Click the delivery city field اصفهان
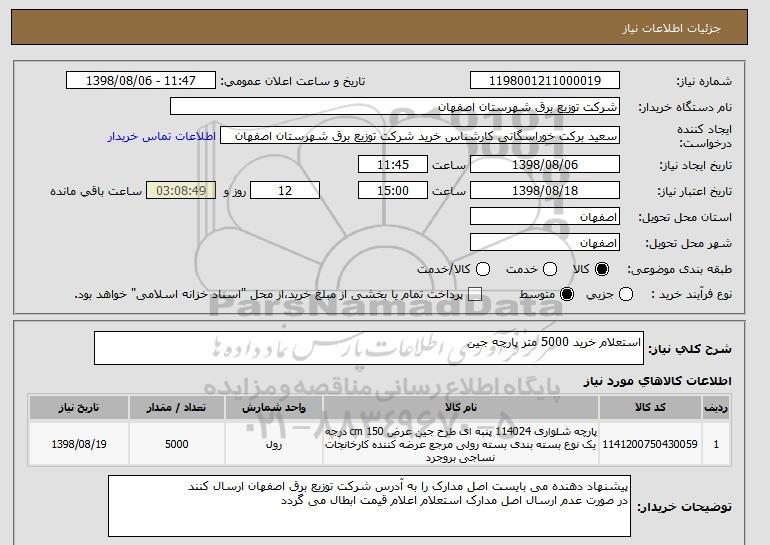The width and height of the screenshot is (770, 545). (545, 243)
